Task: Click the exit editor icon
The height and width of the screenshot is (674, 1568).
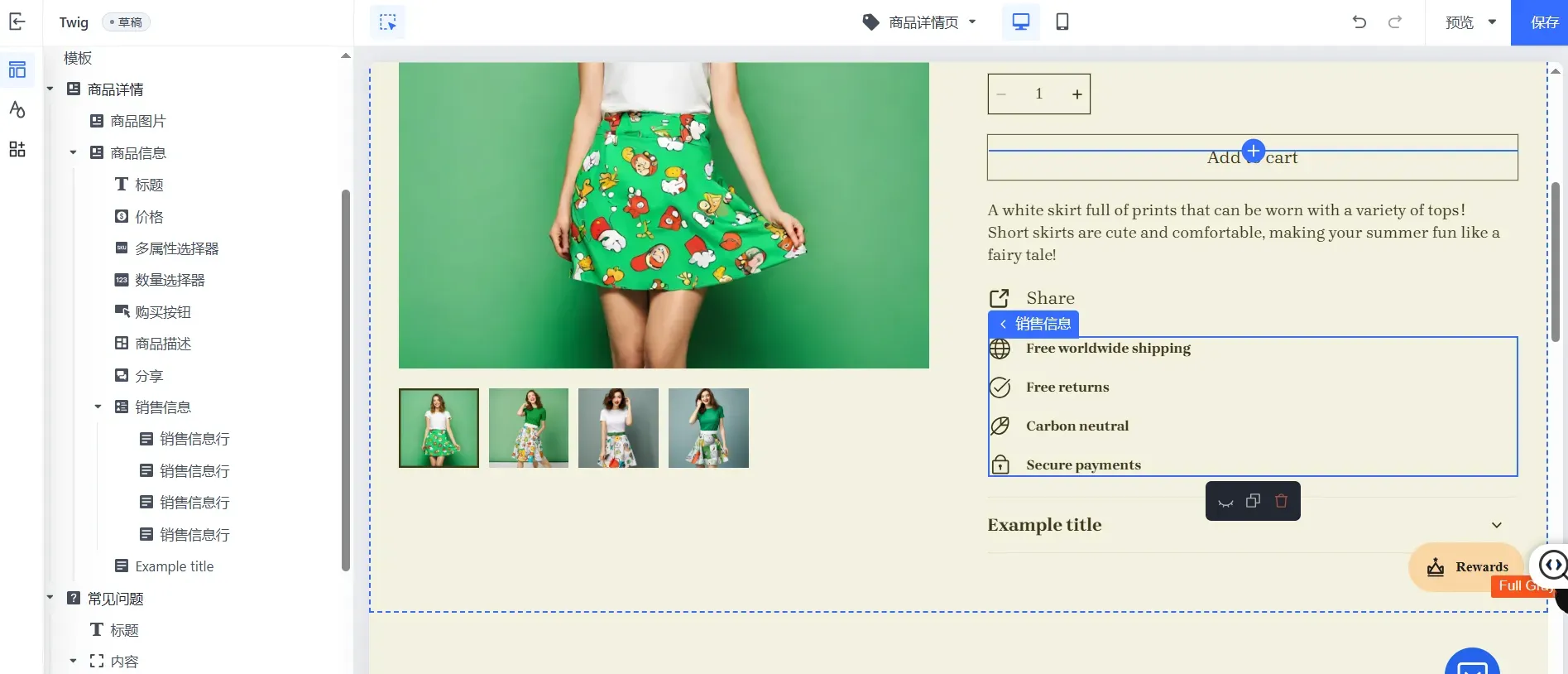Action: click(17, 22)
